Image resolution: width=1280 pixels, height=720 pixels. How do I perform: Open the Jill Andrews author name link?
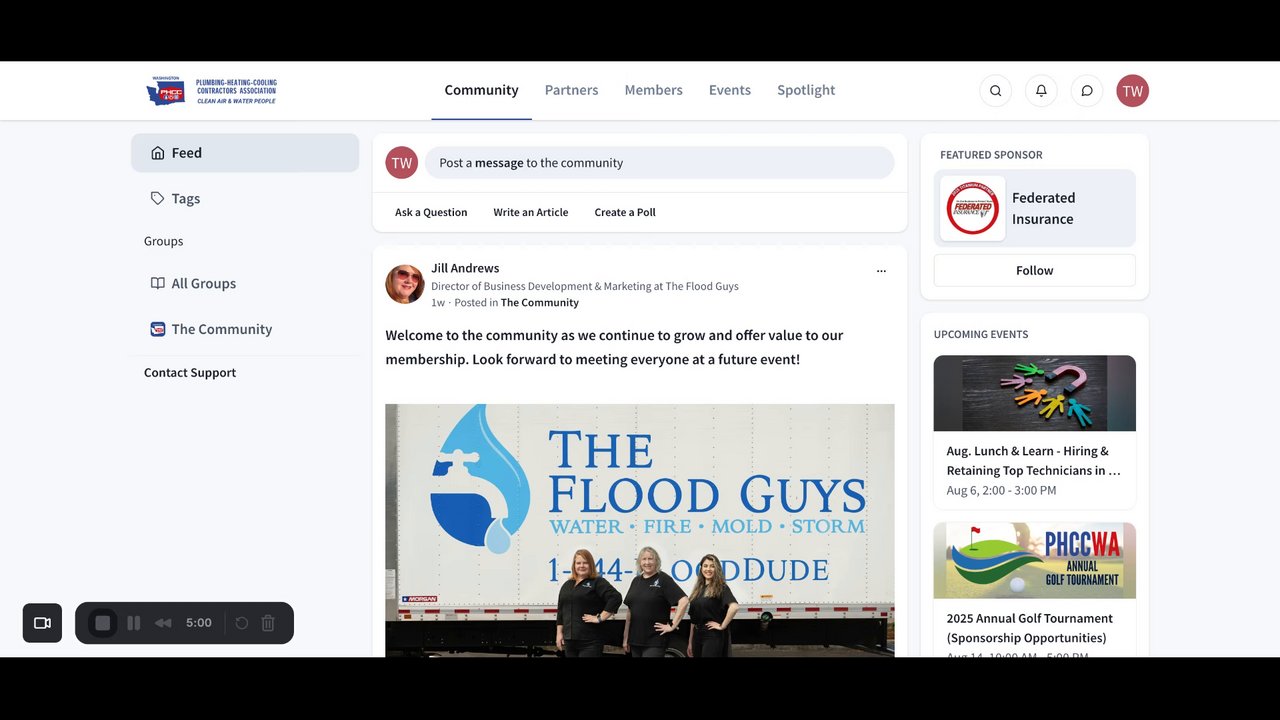pyautogui.click(x=465, y=268)
